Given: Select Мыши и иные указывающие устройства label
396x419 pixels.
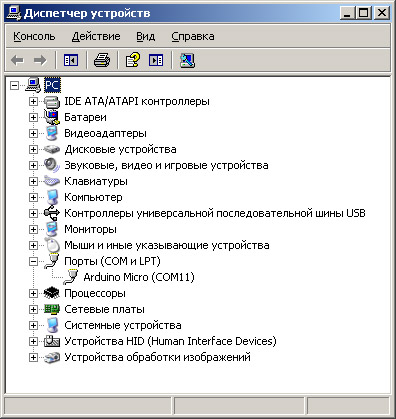Looking at the screenshot, I should tap(167, 245).
